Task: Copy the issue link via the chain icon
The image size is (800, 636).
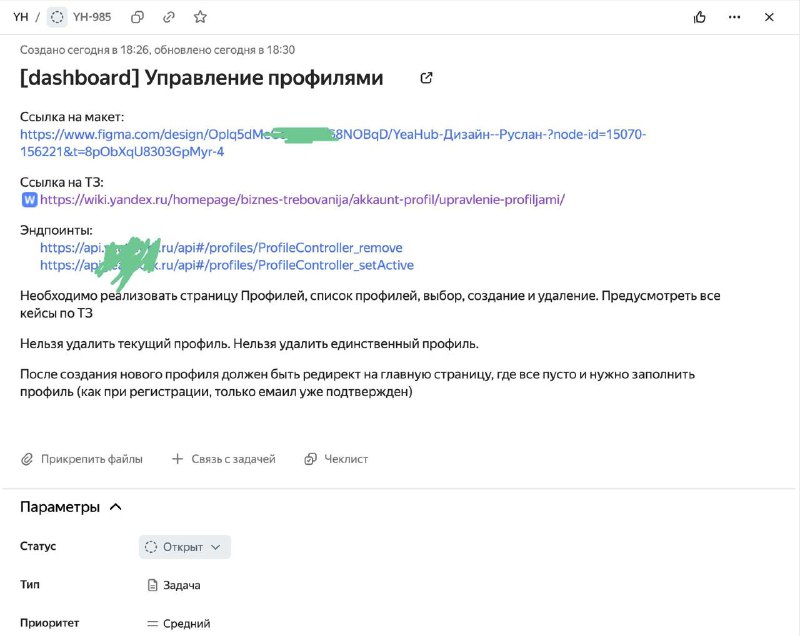Action: (x=169, y=17)
